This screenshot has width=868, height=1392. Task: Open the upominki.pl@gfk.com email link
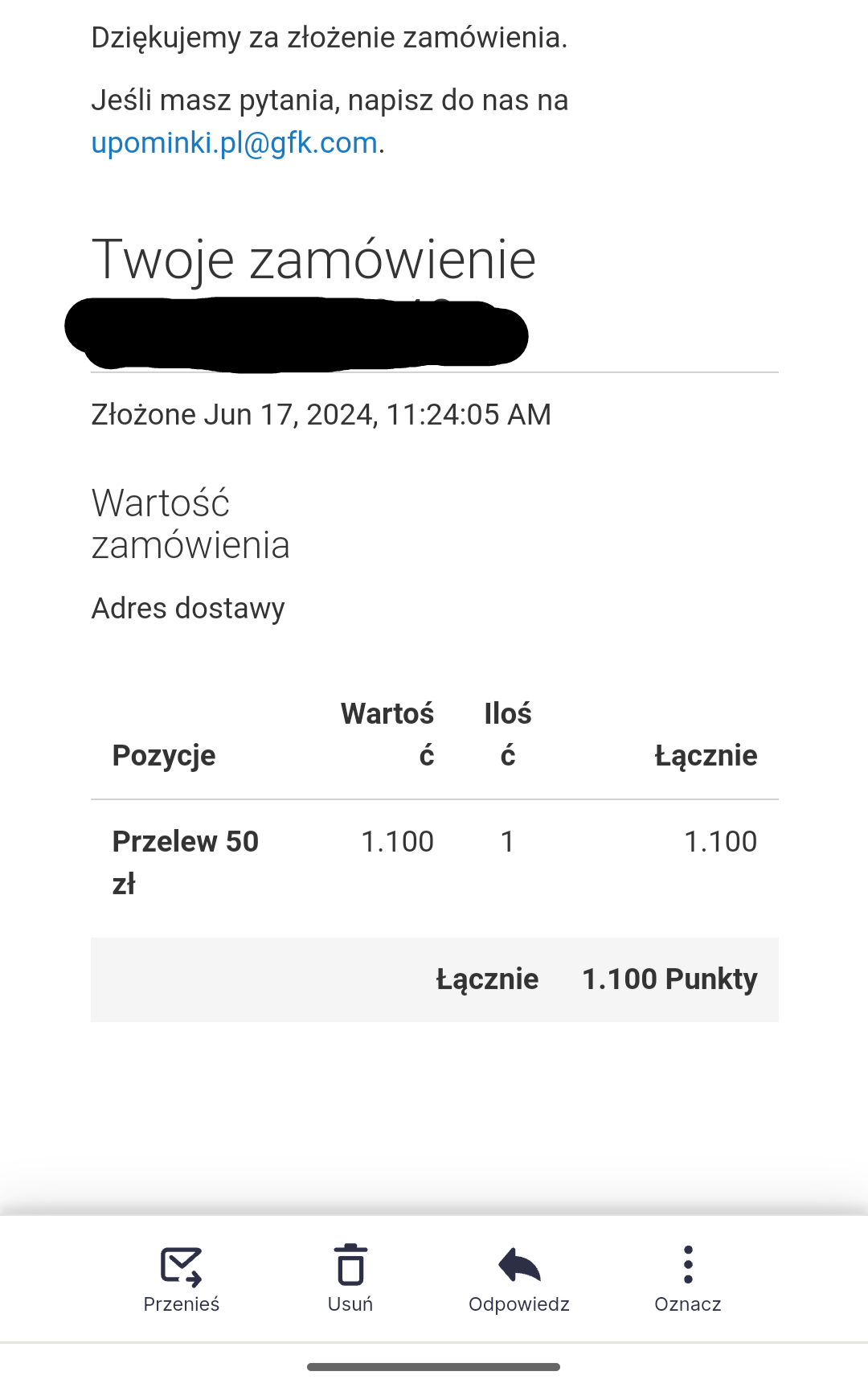point(234,142)
